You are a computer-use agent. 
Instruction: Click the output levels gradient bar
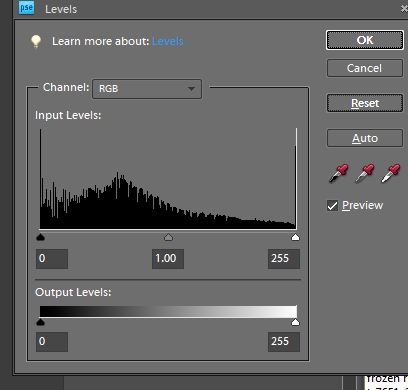tap(168, 311)
